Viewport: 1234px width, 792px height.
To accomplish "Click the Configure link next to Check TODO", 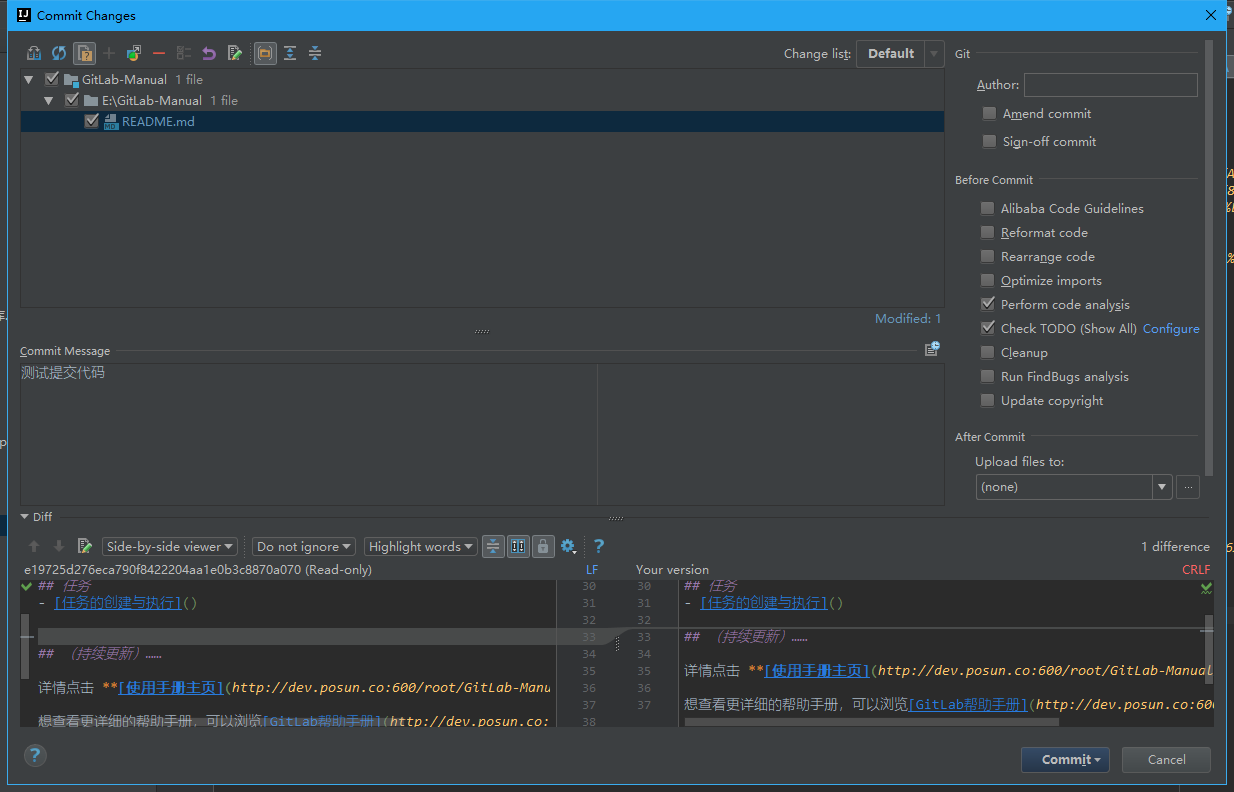I will [1171, 329].
